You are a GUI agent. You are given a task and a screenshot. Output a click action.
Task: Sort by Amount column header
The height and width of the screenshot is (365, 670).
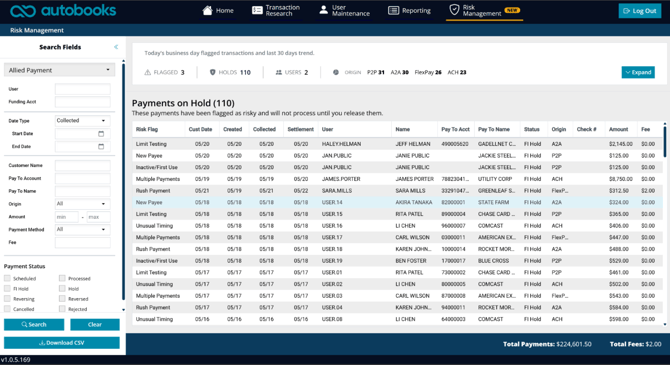click(x=618, y=129)
